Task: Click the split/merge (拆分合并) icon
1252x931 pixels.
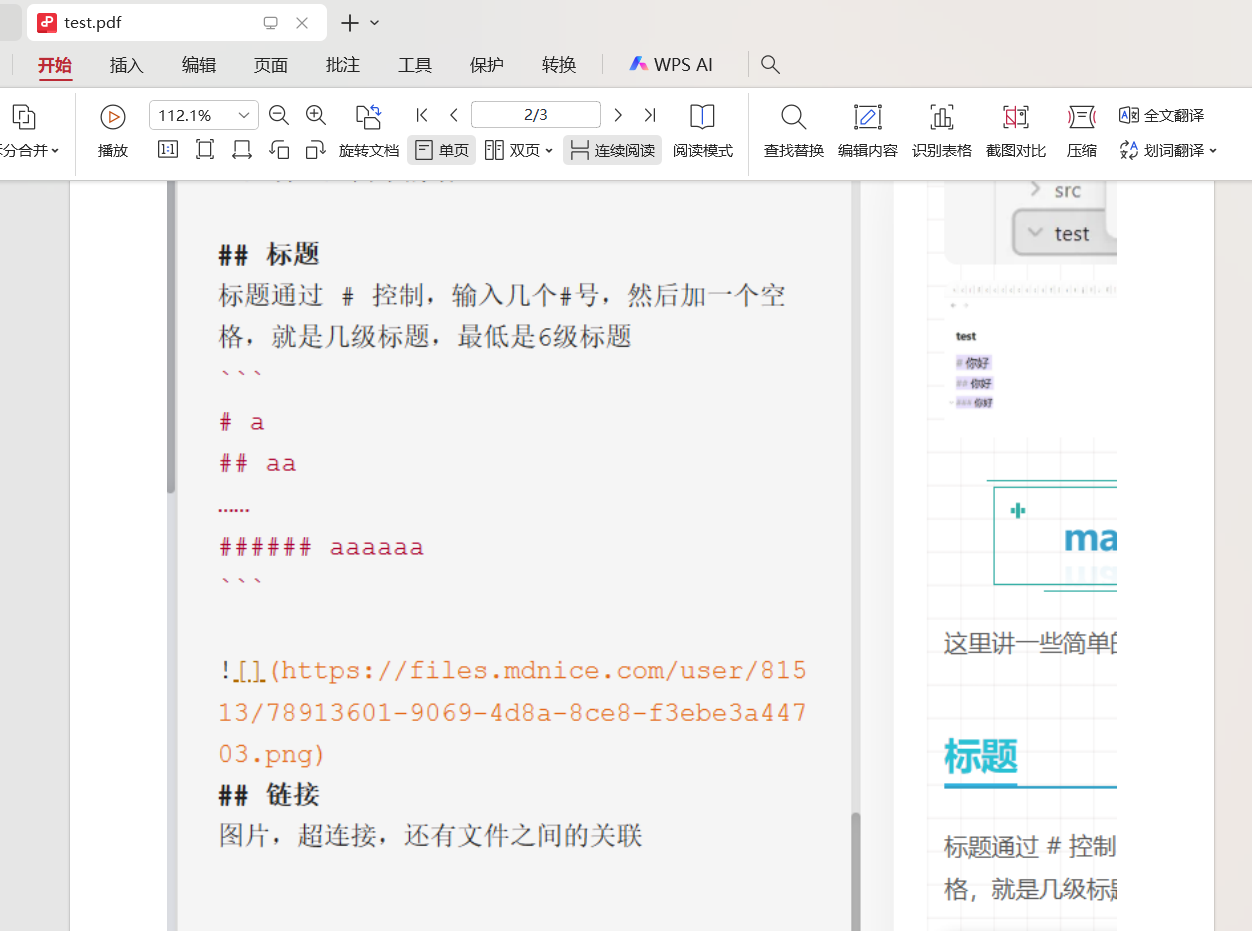Action: point(24,117)
